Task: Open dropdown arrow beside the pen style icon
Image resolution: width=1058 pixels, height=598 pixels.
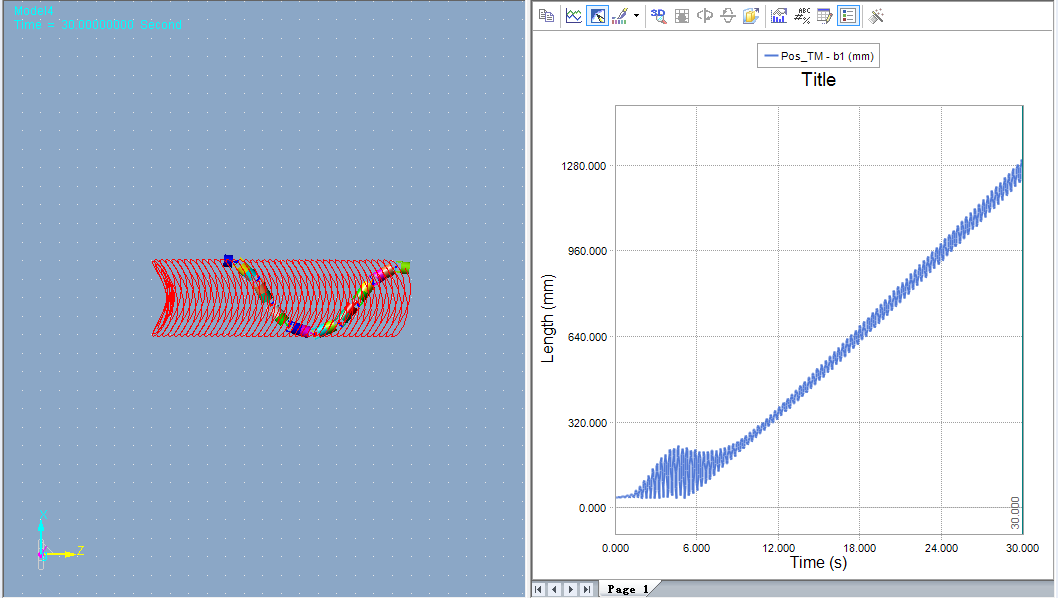Action: [x=636, y=16]
